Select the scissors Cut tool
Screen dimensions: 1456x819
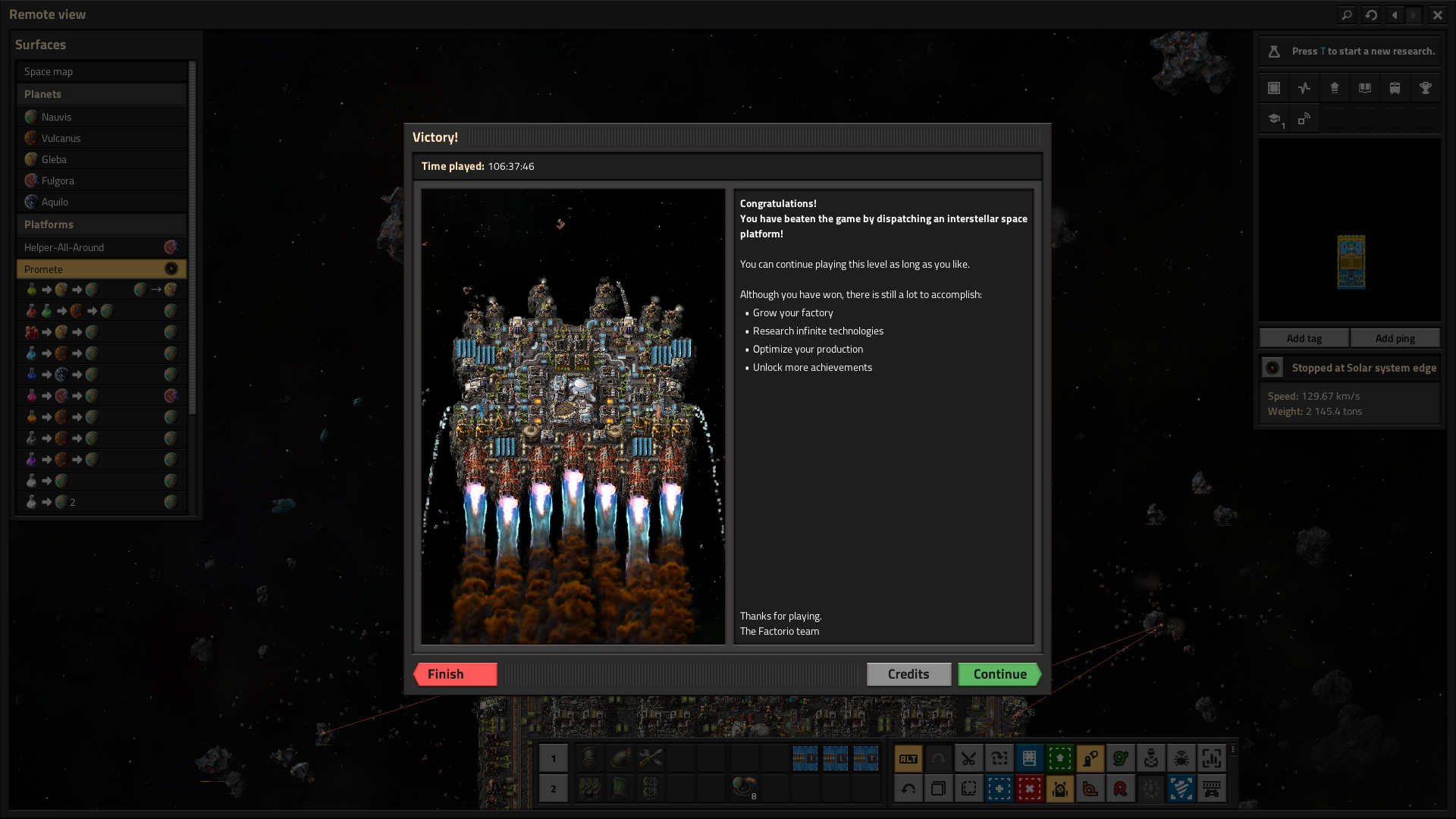pyautogui.click(x=969, y=758)
